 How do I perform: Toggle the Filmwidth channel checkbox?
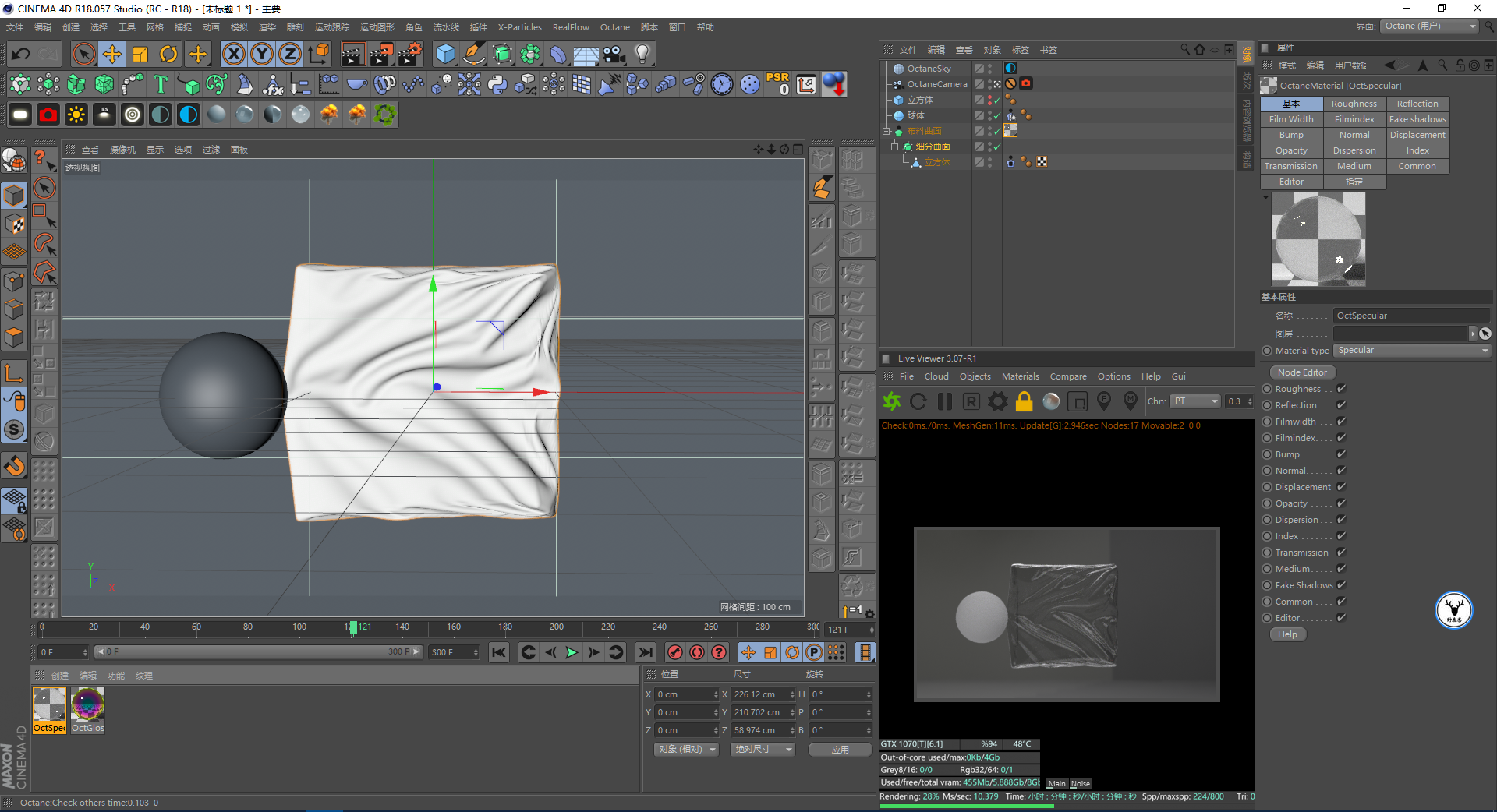pos(1342,422)
